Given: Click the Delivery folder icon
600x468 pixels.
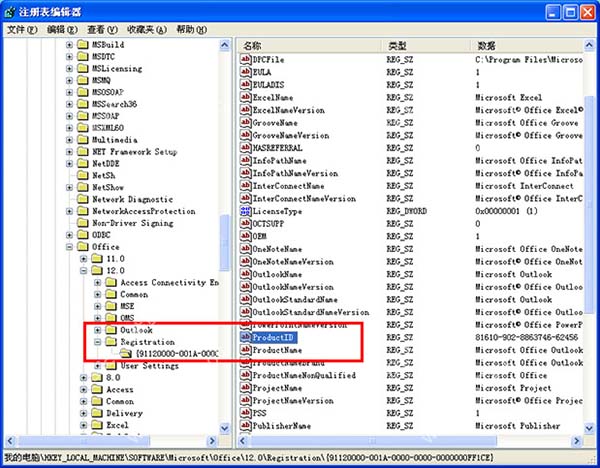Looking at the screenshot, I should tap(97, 413).
